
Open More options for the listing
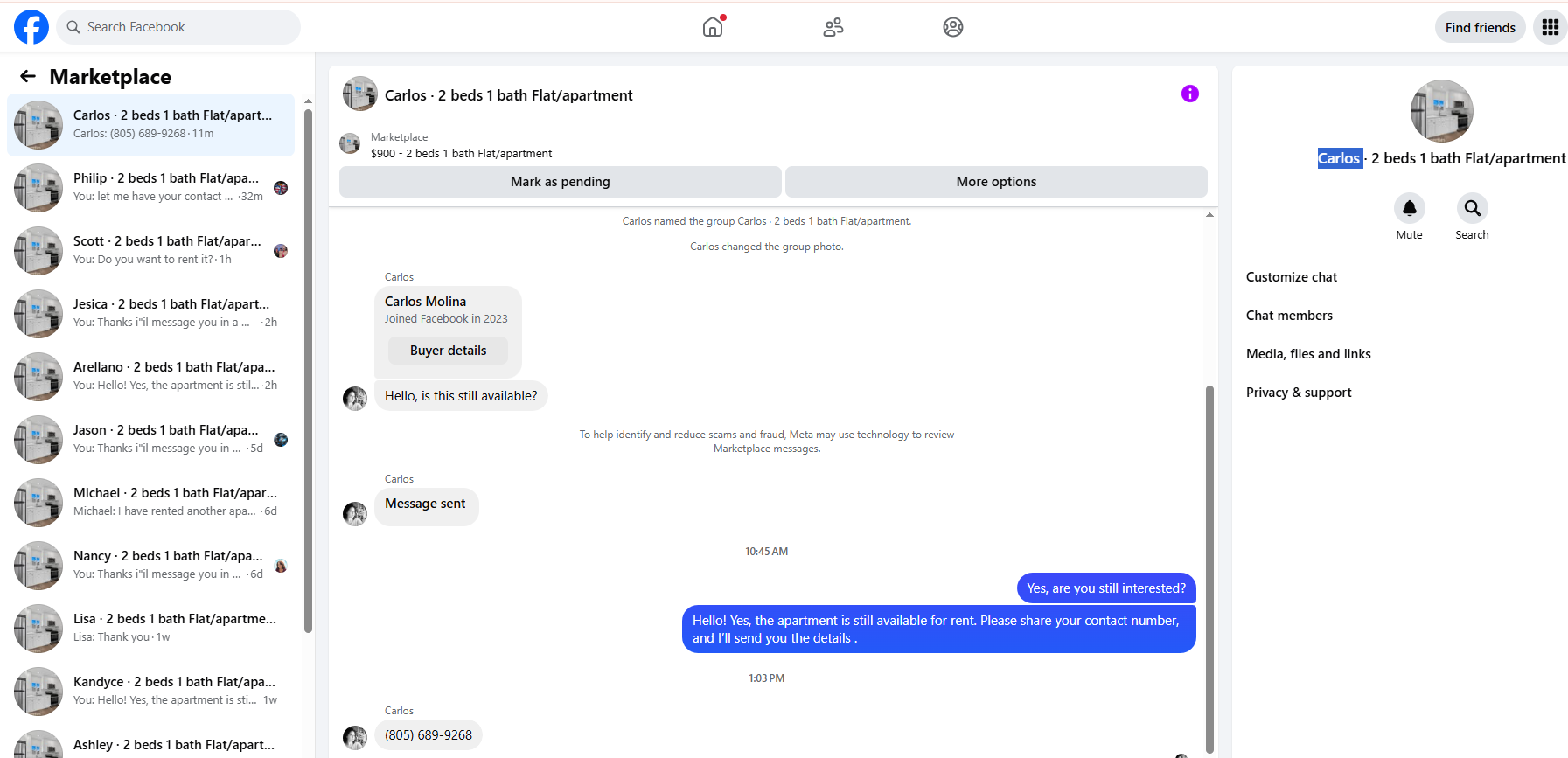click(x=996, y=182)
